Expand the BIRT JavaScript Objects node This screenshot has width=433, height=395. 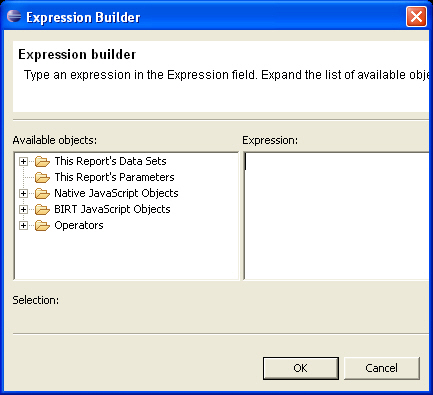[23, 209]
